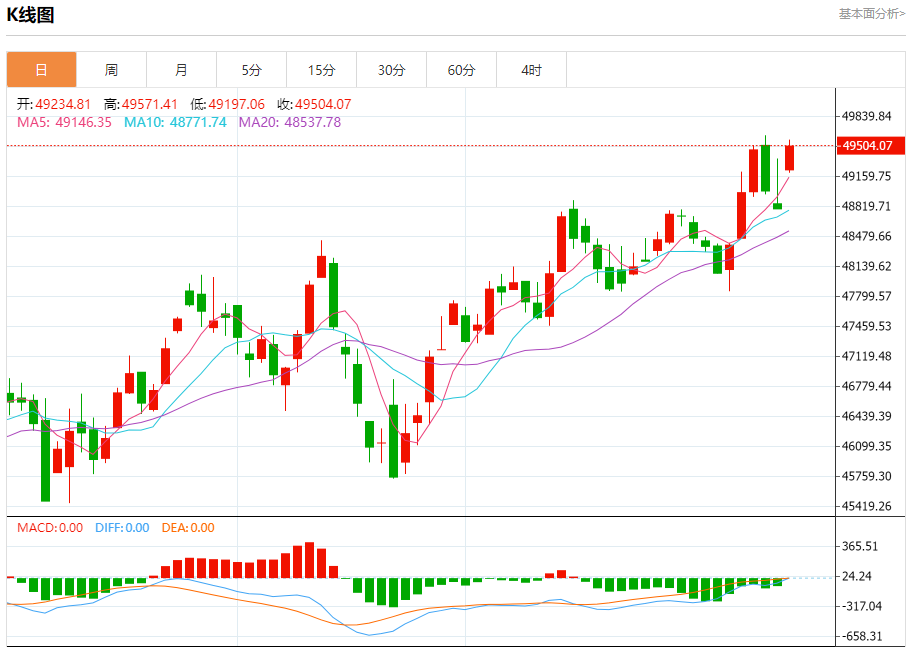
Task: Switch to the 月 monthly tab
Action: [x=181, y=70]
